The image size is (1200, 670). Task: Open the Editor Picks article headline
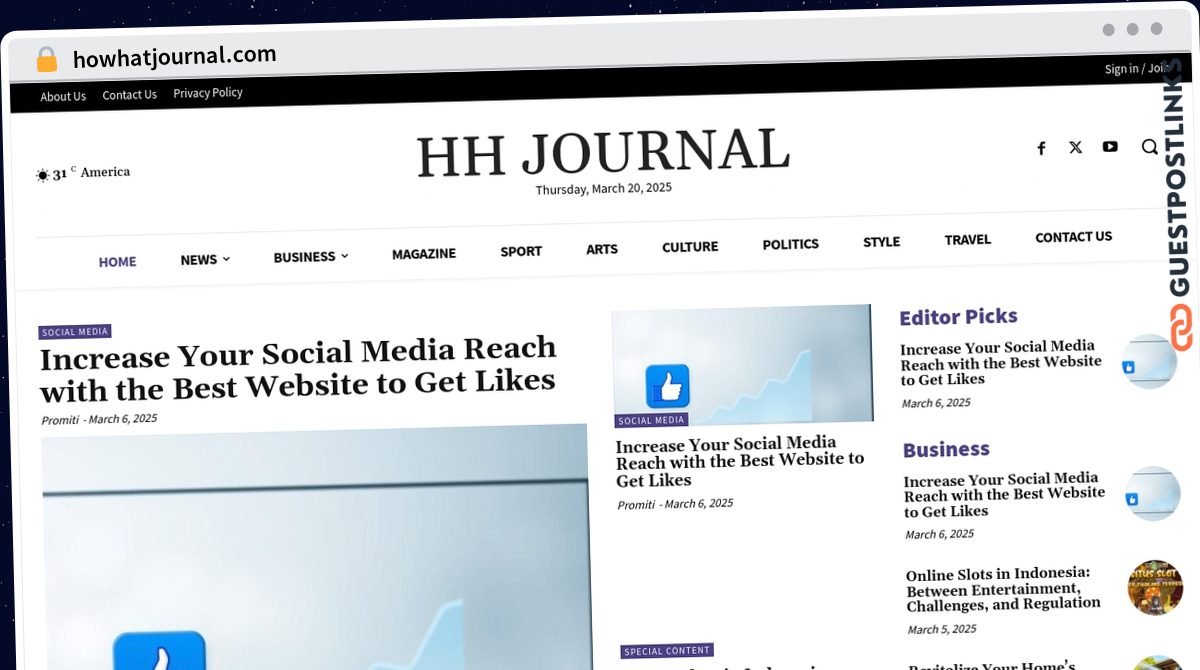point(1001,363)
